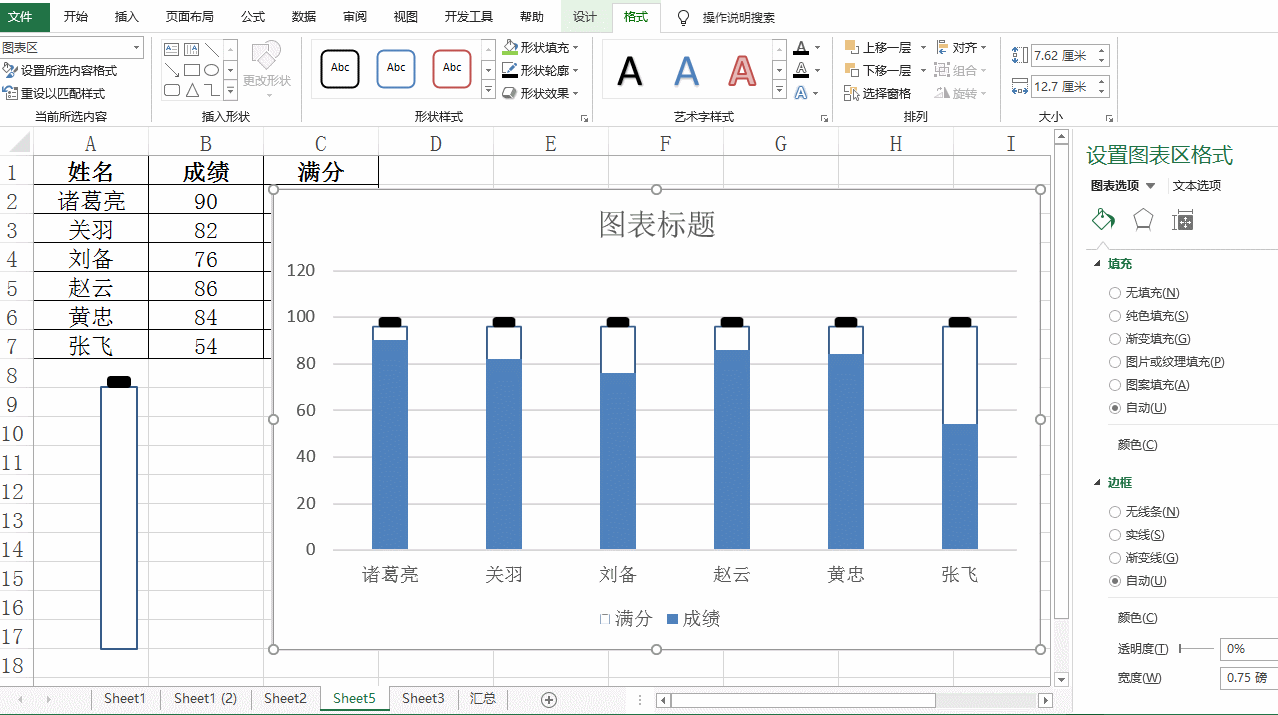Viewport: 1278px width, 715px height.
Task: Click the 宽度 0.75磅 input field
Action: point(1247,677)
